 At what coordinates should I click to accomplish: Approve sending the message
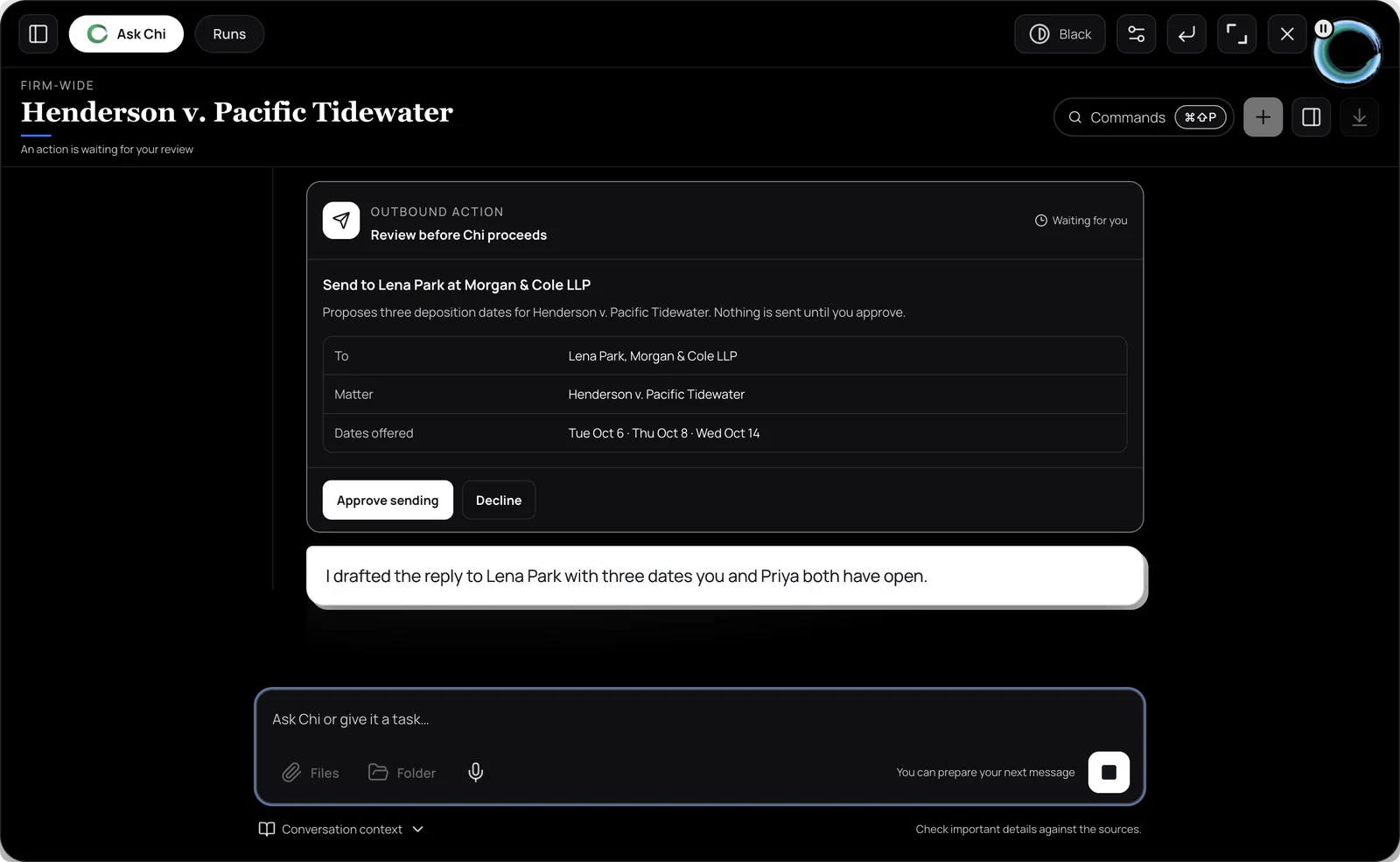click(388, 500)
